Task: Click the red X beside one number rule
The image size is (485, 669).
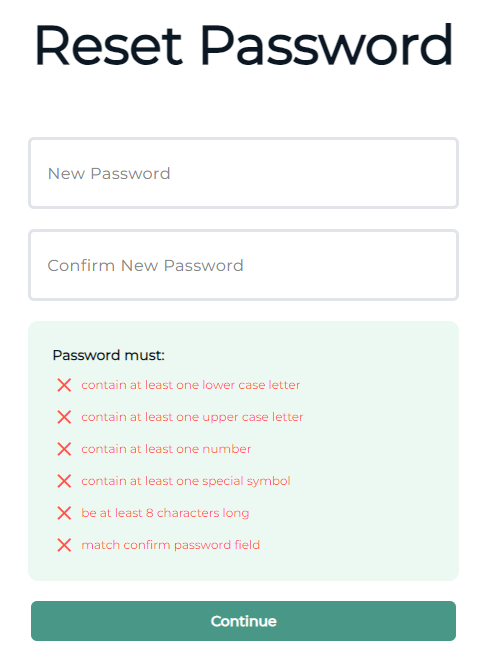Action: click(x=64, y=449)
